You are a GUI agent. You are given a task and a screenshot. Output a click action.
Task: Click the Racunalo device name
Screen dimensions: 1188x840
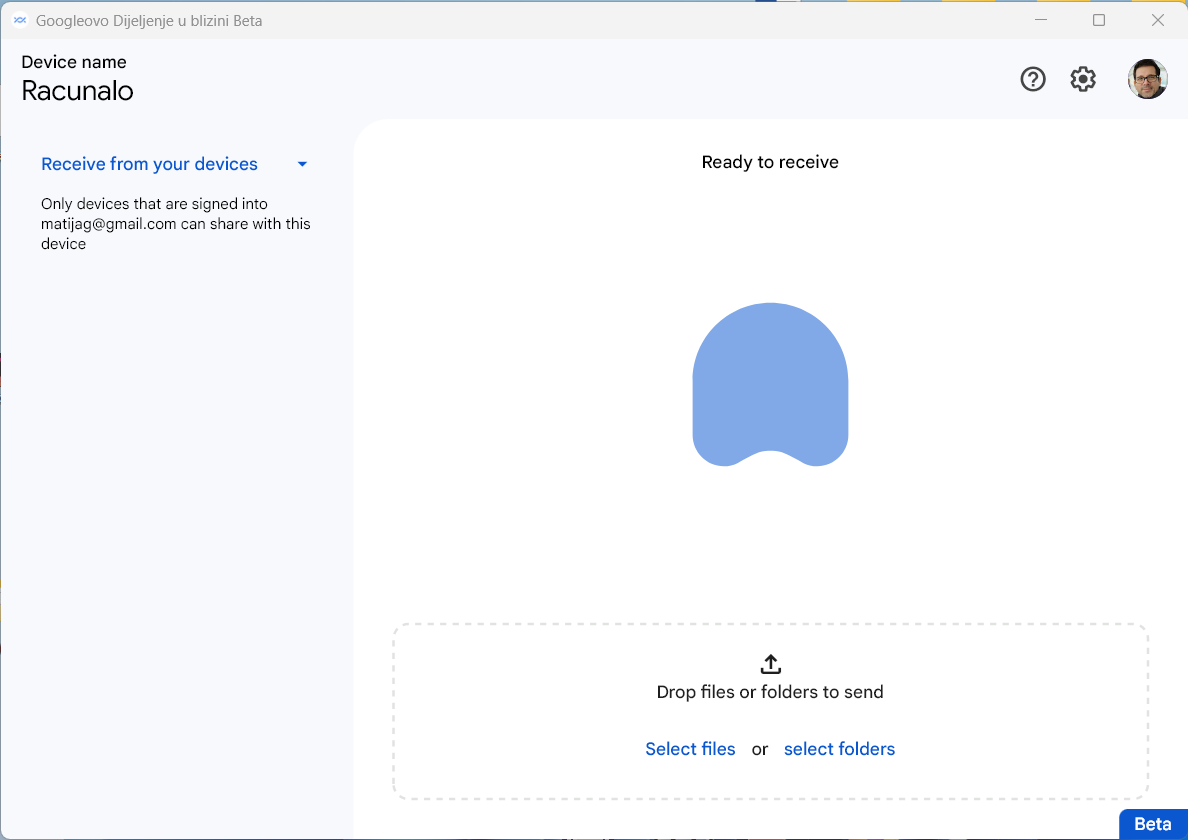click(77, 91)
